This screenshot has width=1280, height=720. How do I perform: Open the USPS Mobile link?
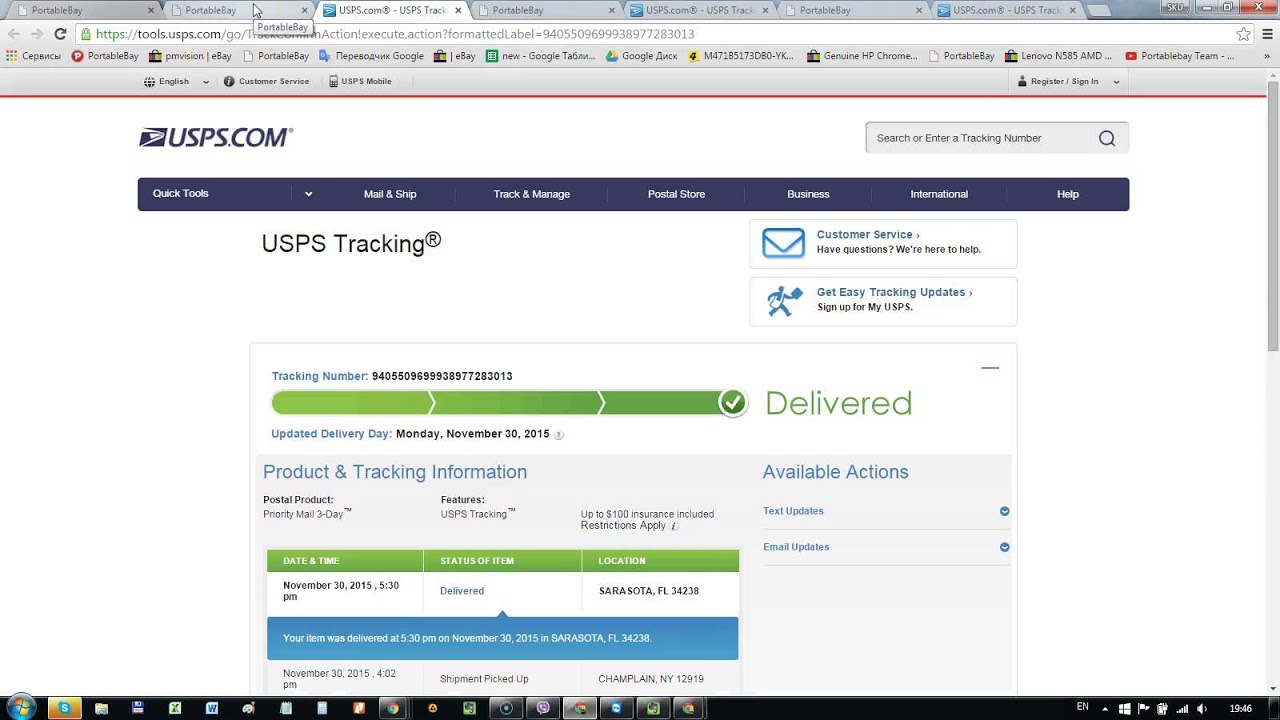[x=366, y=81]
